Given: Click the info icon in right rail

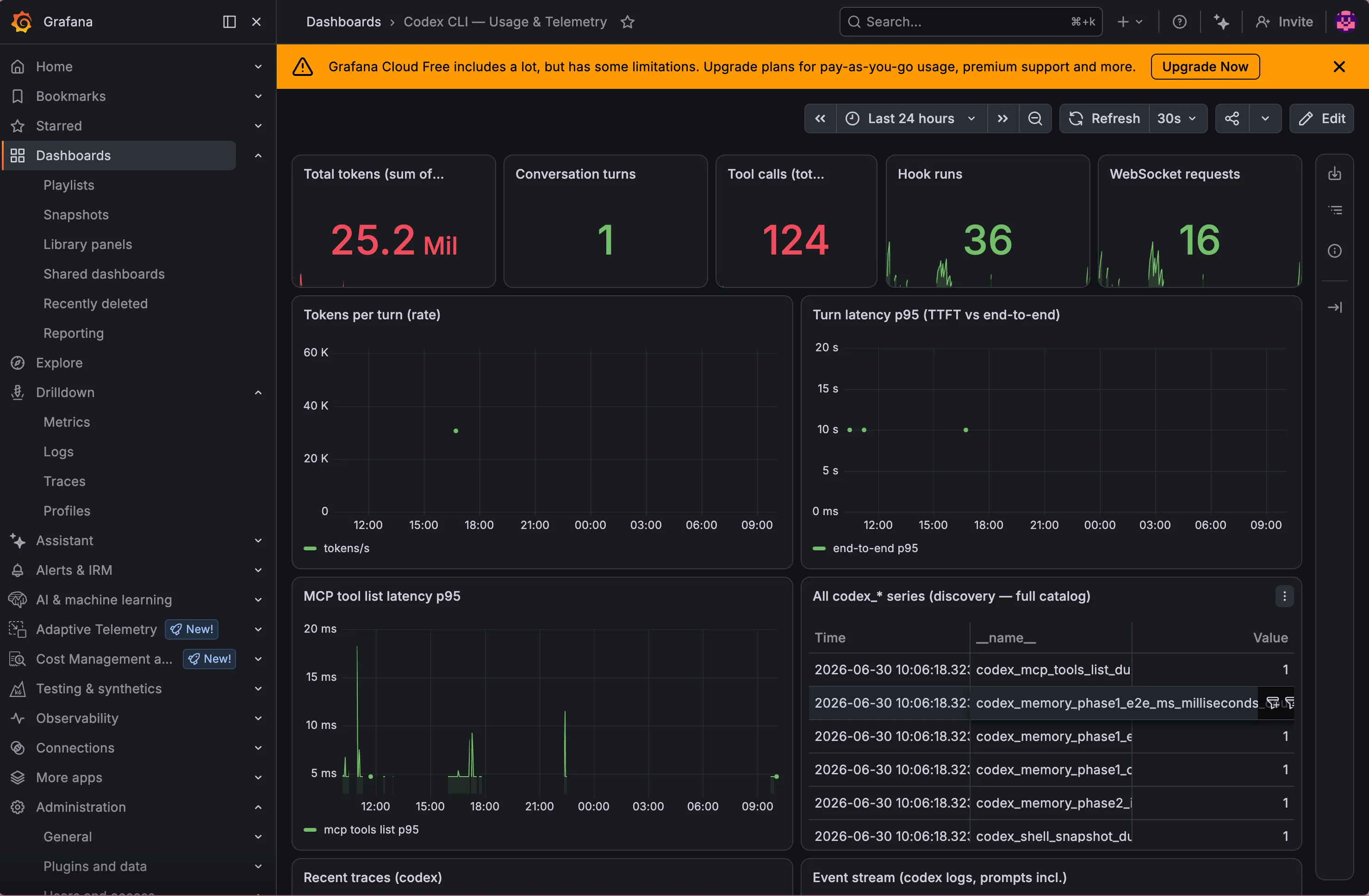Looking at the screenshot, I should 1334,251.
